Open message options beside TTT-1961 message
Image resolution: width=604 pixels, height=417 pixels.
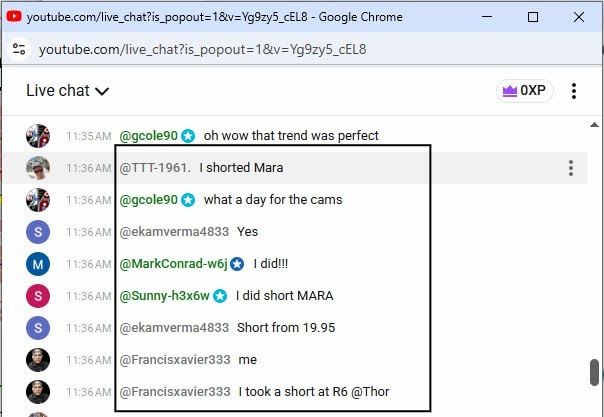(x=571, y=168)
